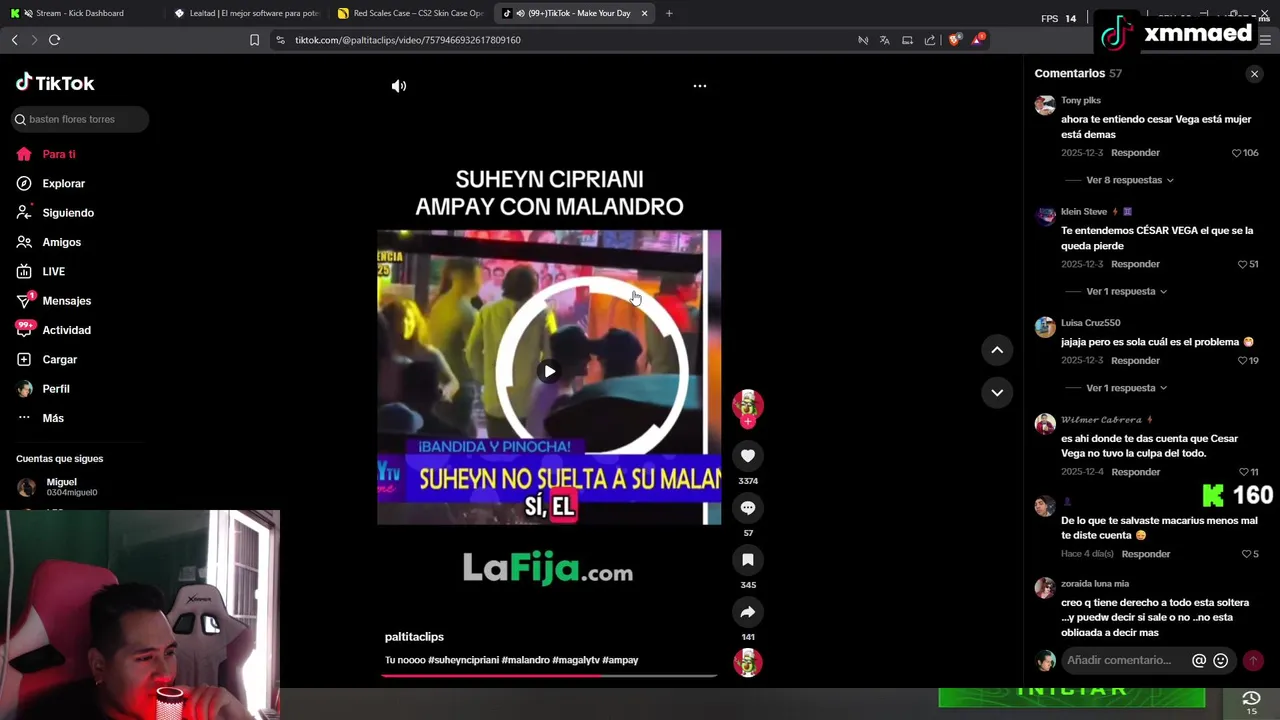This screenshot has width=1280, height=720.
Task: Seek on the video progress bar
Action: click(549, 676)
